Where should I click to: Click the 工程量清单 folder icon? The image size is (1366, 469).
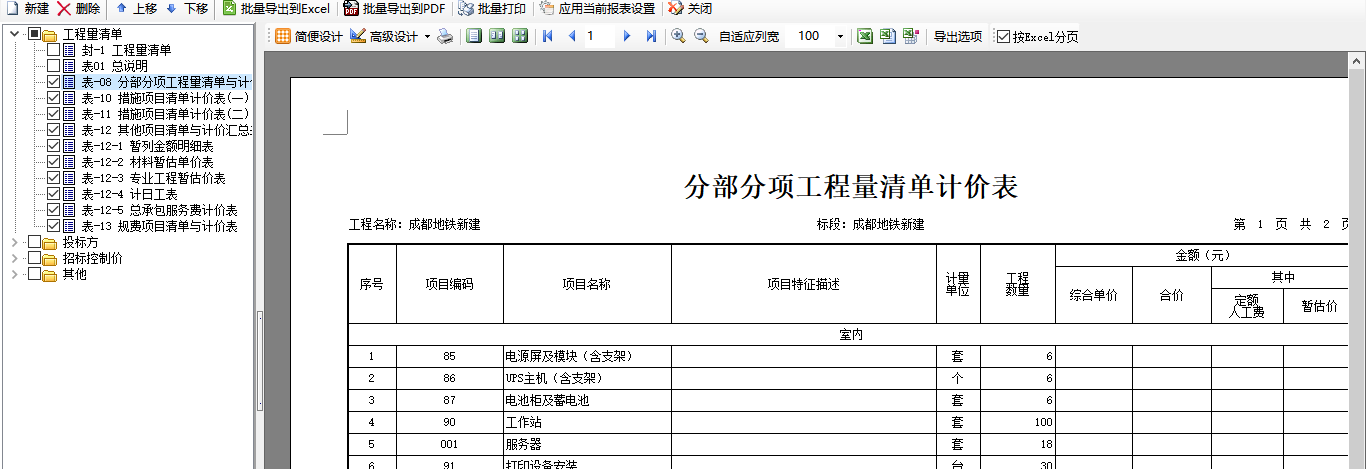50,34
